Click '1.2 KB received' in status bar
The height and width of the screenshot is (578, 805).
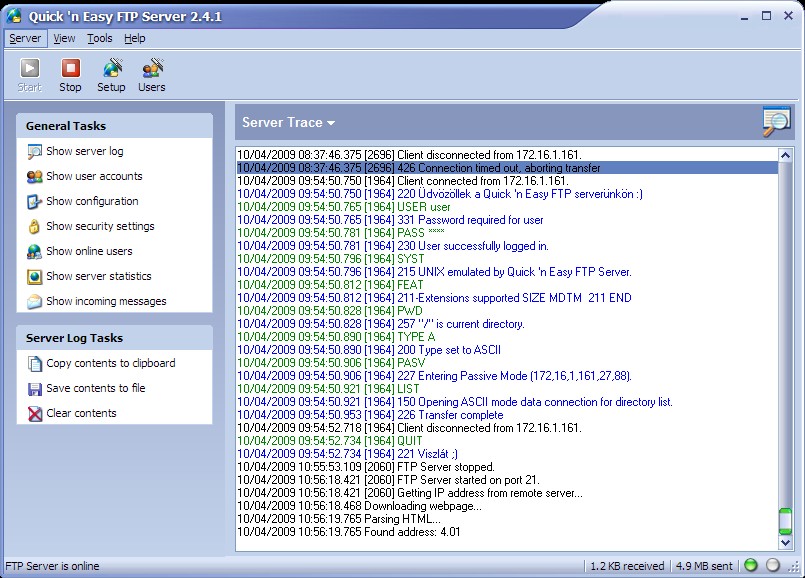[x=627, y=566]
